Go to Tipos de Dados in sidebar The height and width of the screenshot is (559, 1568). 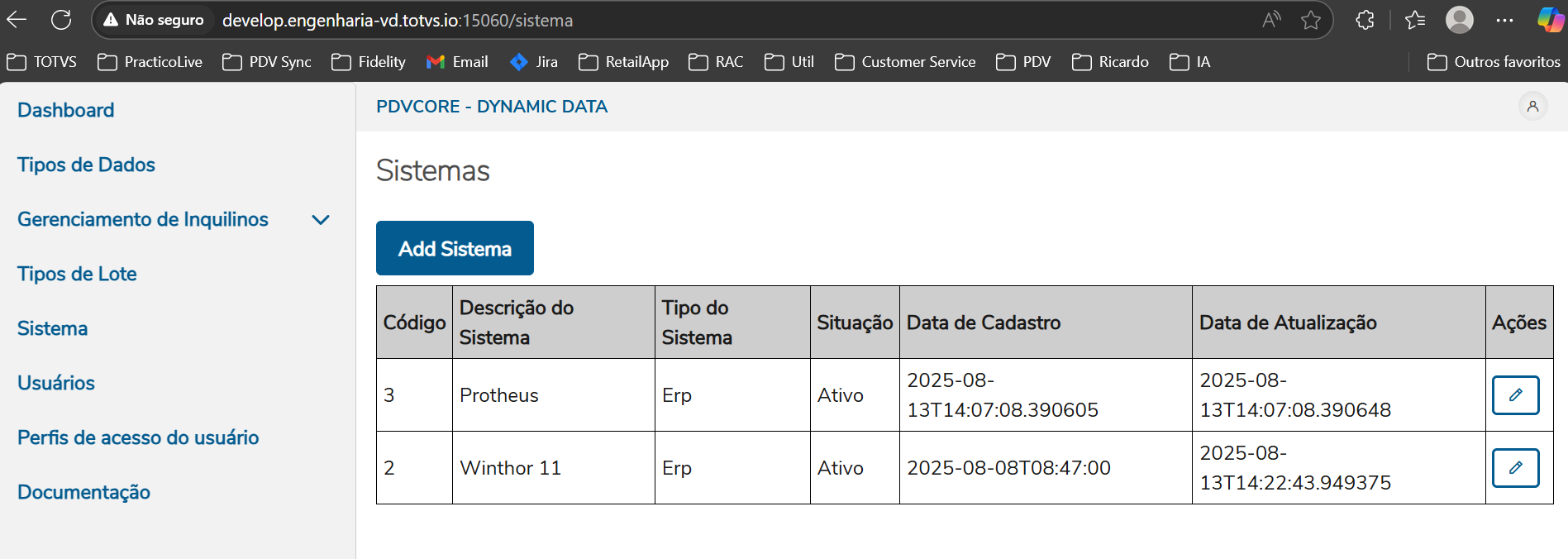coord(86,165)
